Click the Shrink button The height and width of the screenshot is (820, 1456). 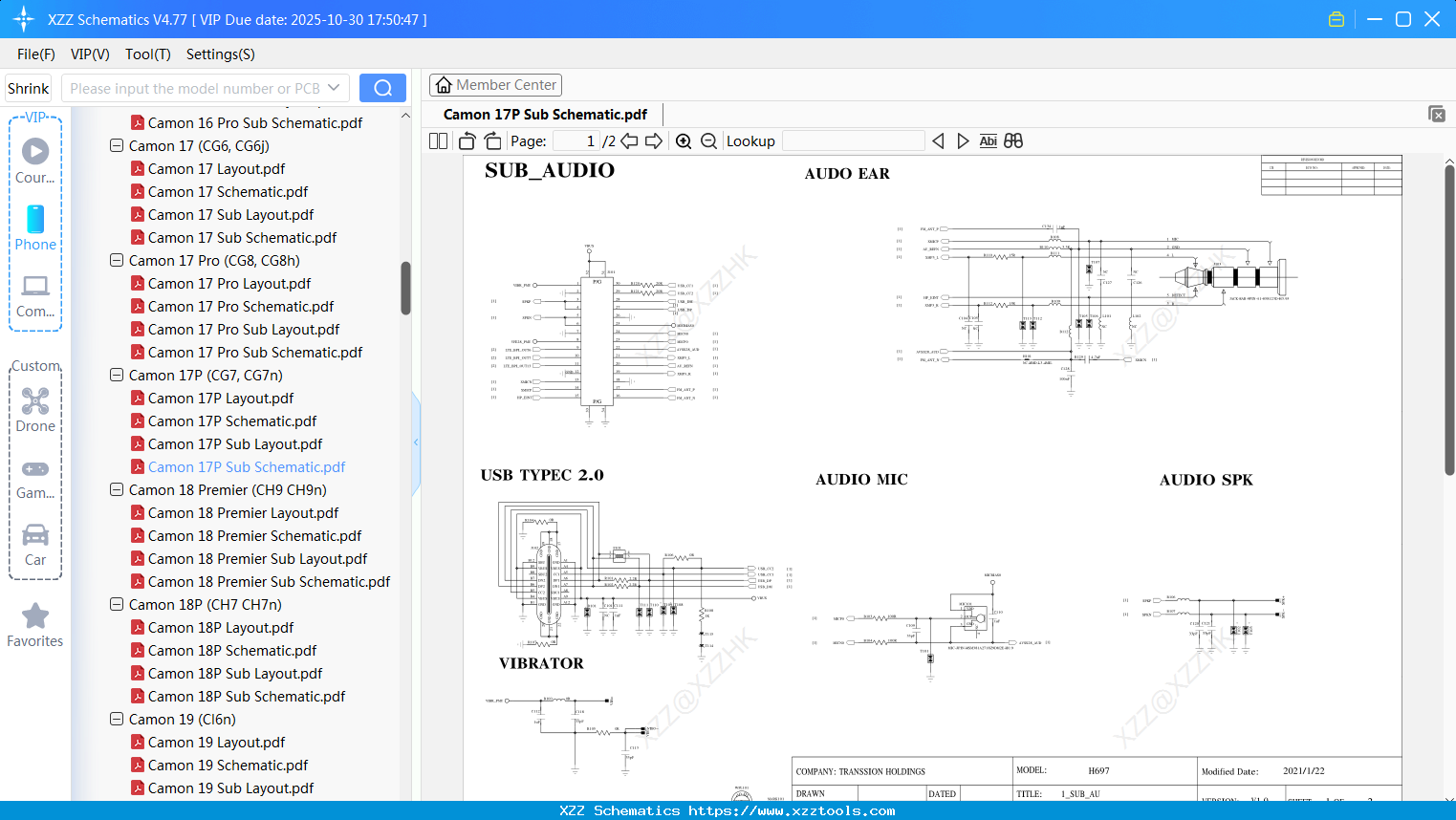(x=28, y=87)
